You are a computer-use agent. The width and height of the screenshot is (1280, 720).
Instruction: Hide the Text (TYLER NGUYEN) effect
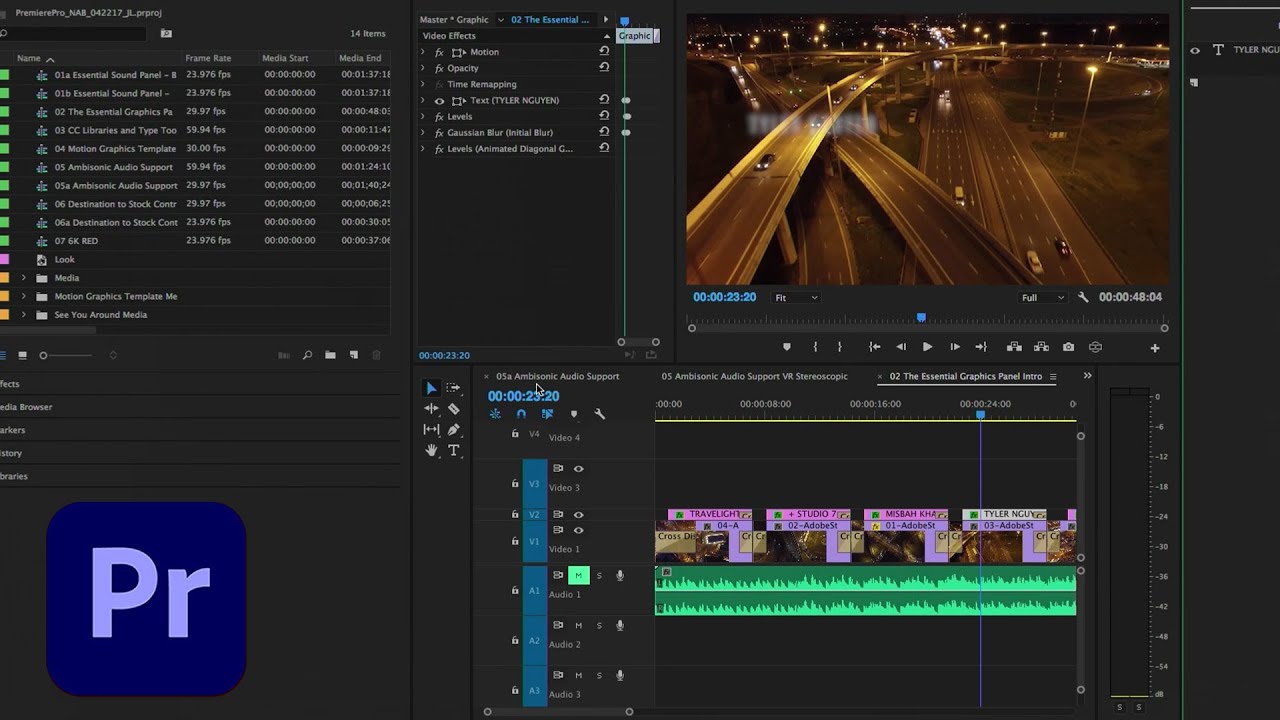click(x=439, y=100)
